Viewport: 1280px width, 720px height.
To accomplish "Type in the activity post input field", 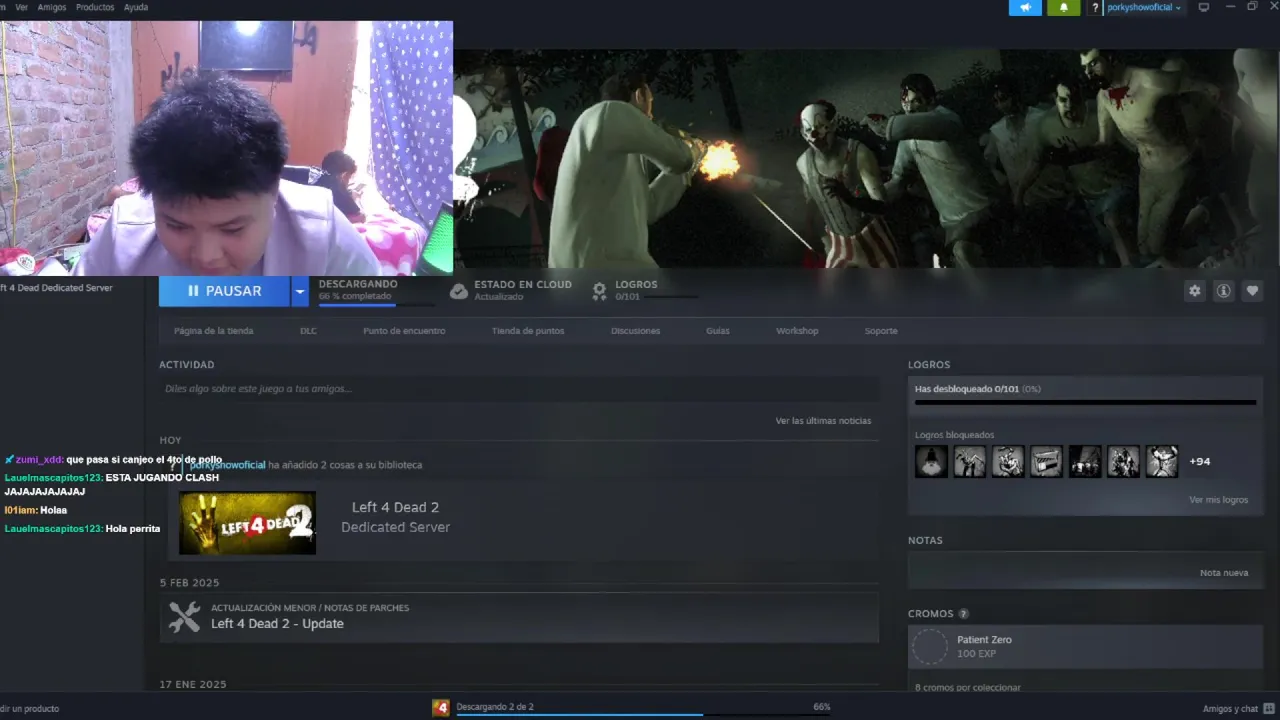I will point(519,389).
